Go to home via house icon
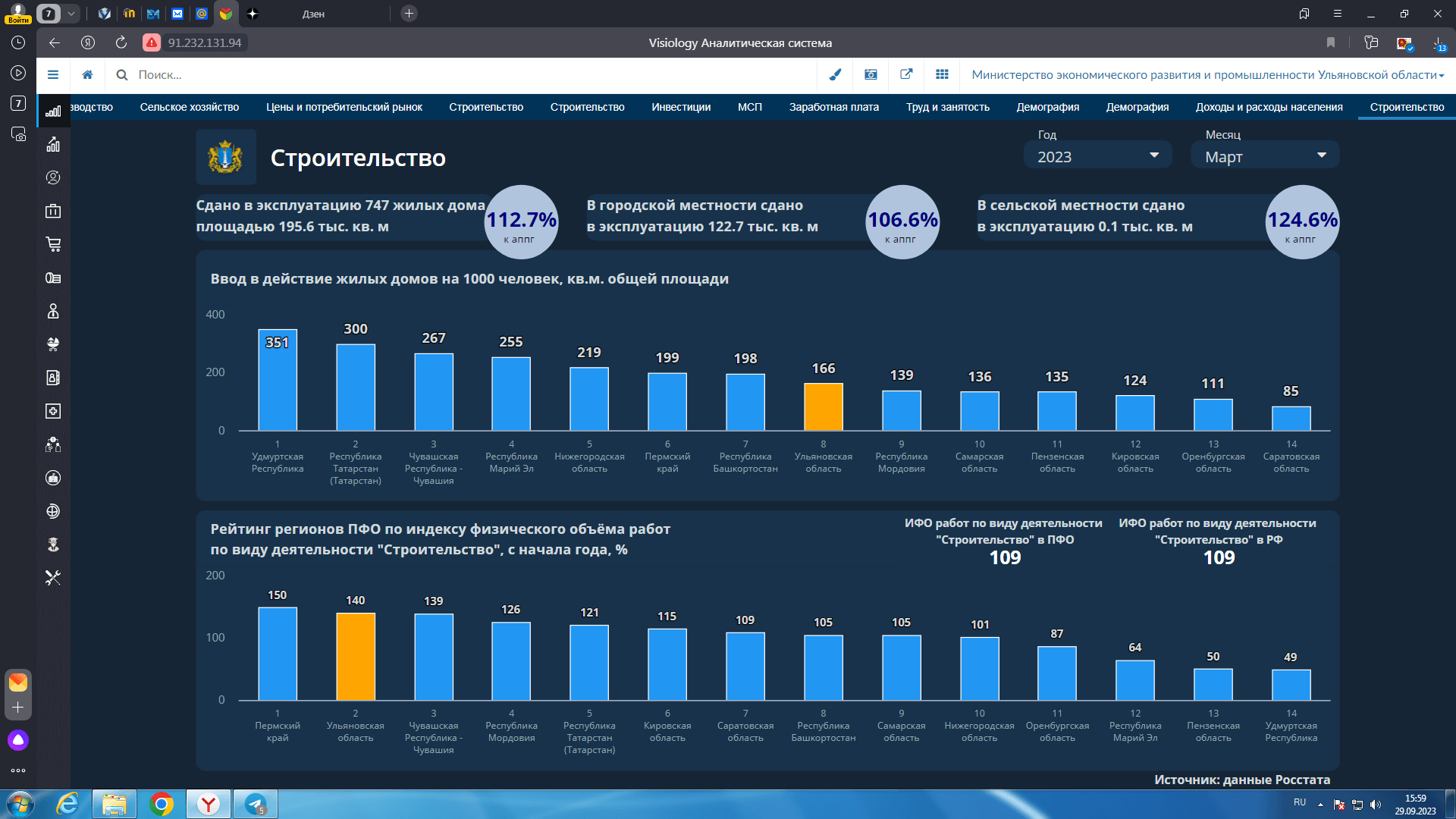The width and height of the screenshot is (1456, 819). tap(88, 74)
